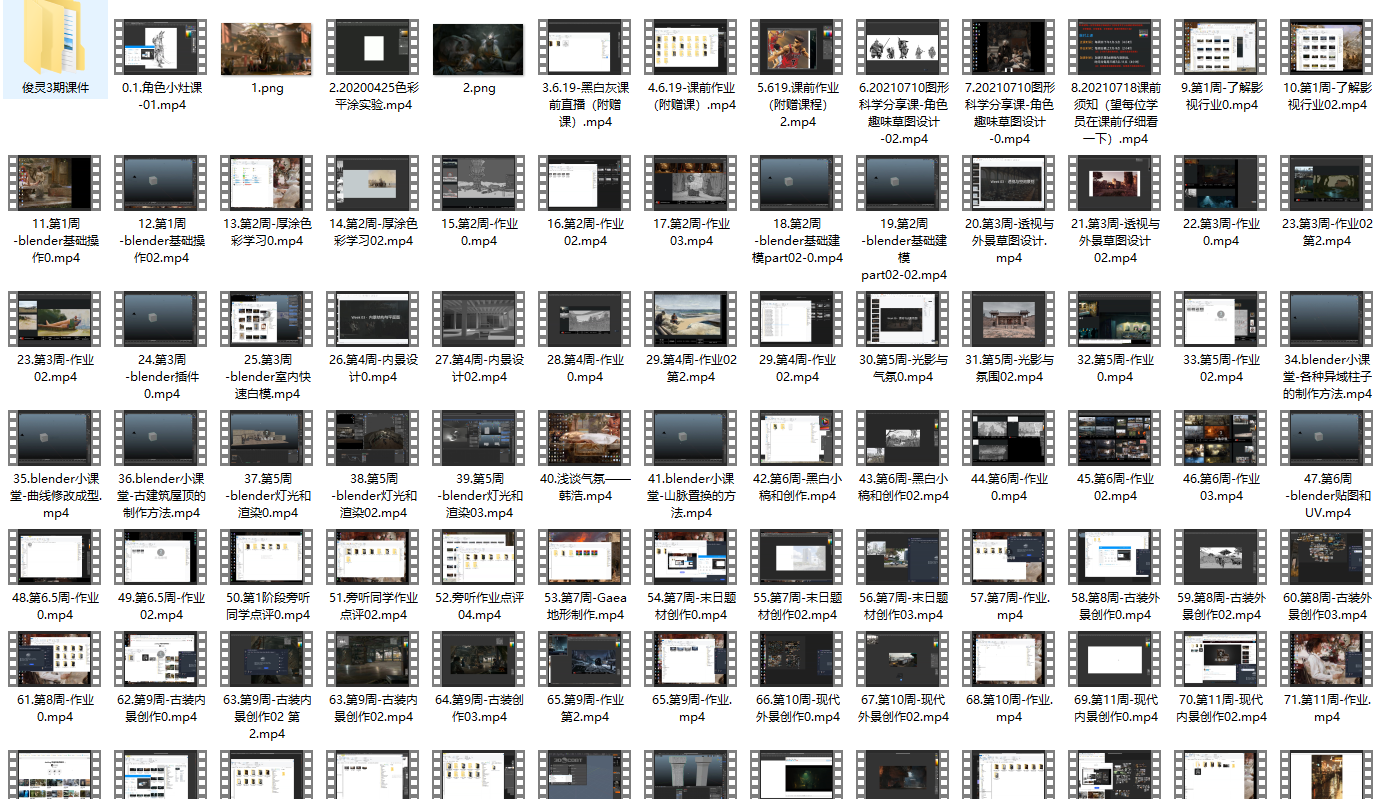Click 60.第8周-古装外景创作03.mp4 video
This screenshot has width=1373, height=805.
coord(1326,558)
